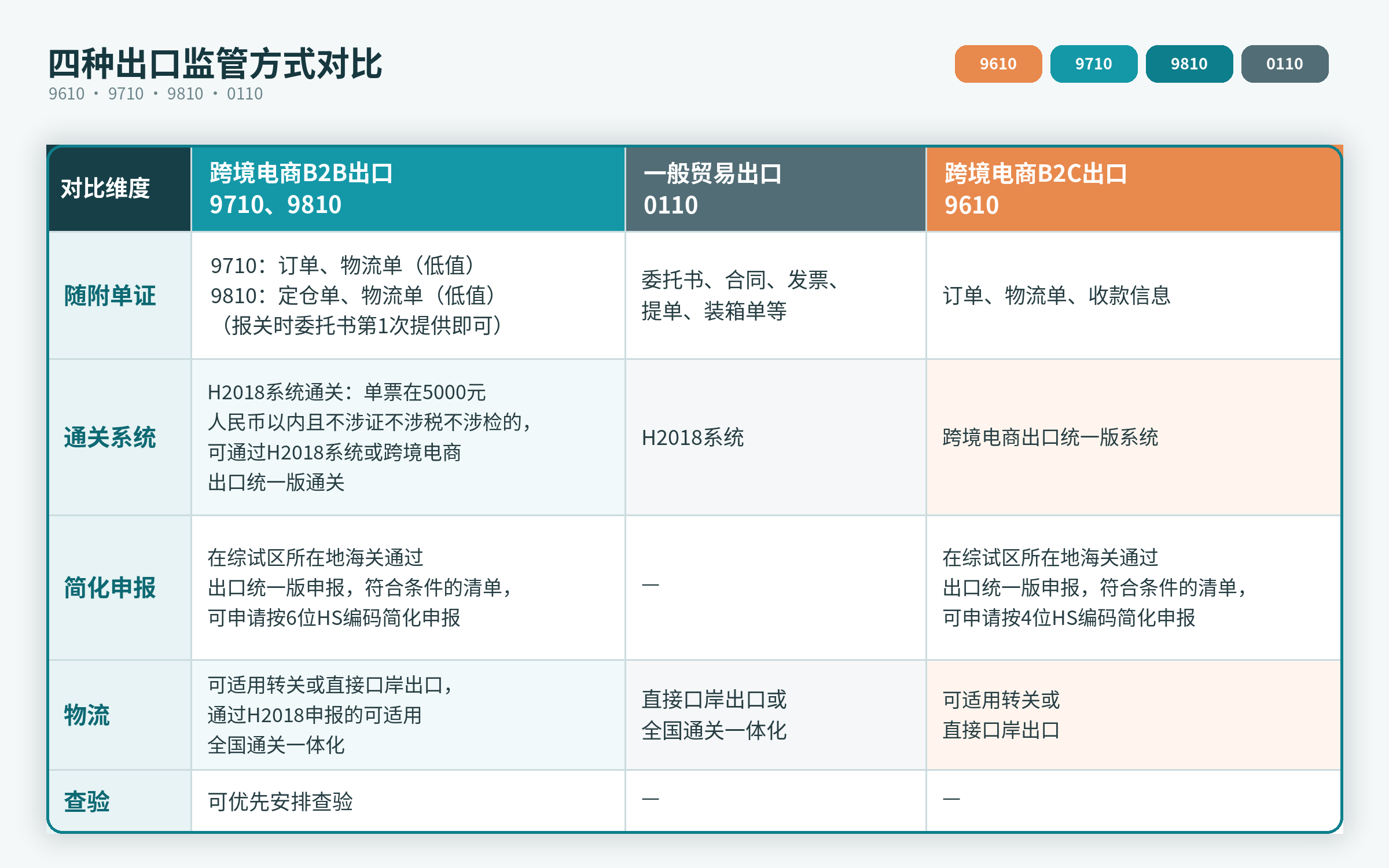
Task: Click the dark teal 9810 badge
Action: (x=1189, y=64)
